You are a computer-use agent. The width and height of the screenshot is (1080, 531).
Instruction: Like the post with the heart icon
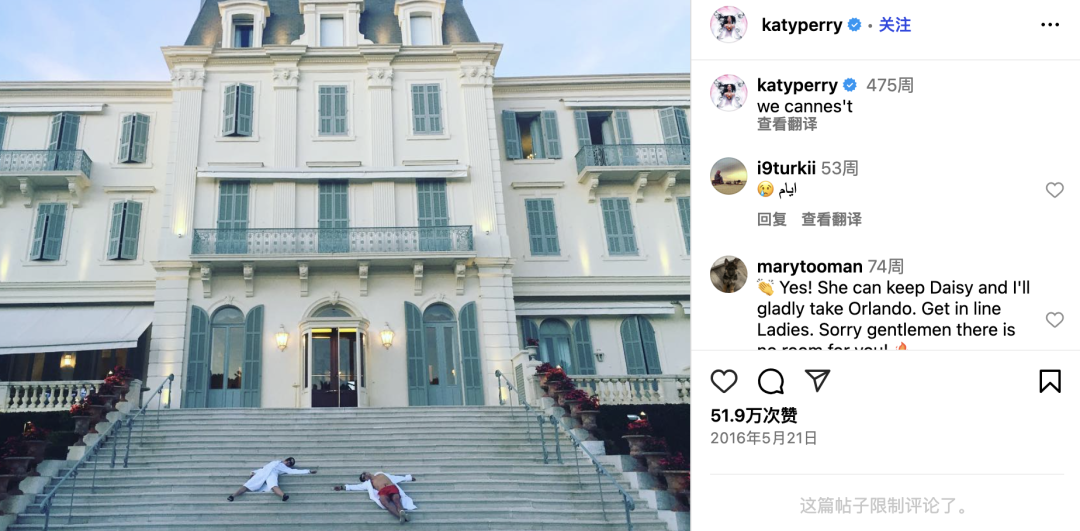[x=724, y=381]
